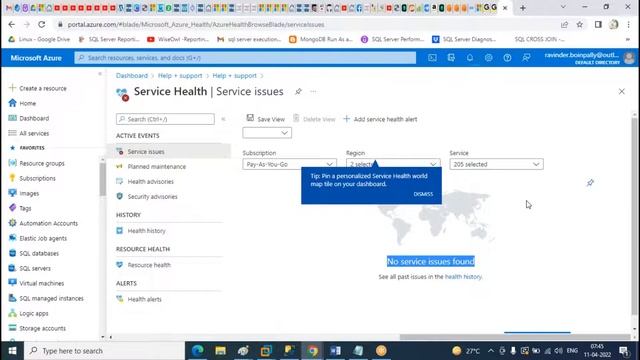Screen dimensions: 640x360
Task: Open Dashboard from sidebar
Action: point(29,118)
